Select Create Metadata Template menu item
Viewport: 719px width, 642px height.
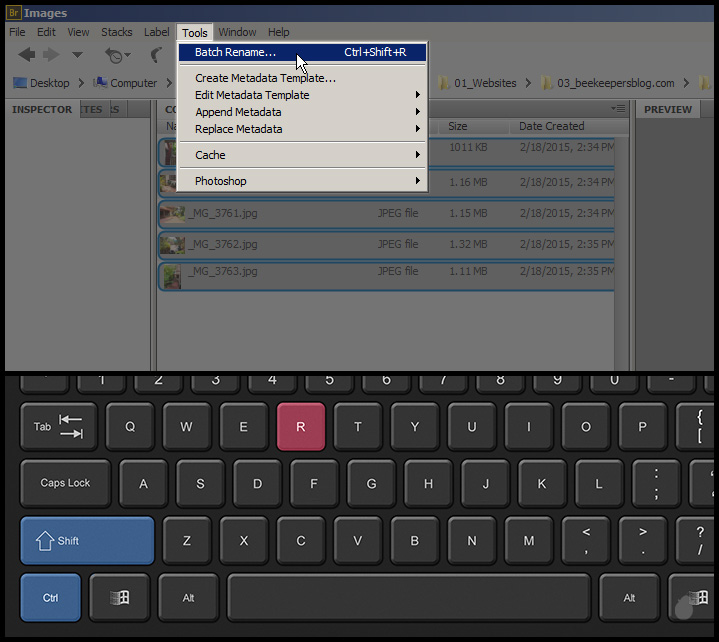tap(265, 78)
